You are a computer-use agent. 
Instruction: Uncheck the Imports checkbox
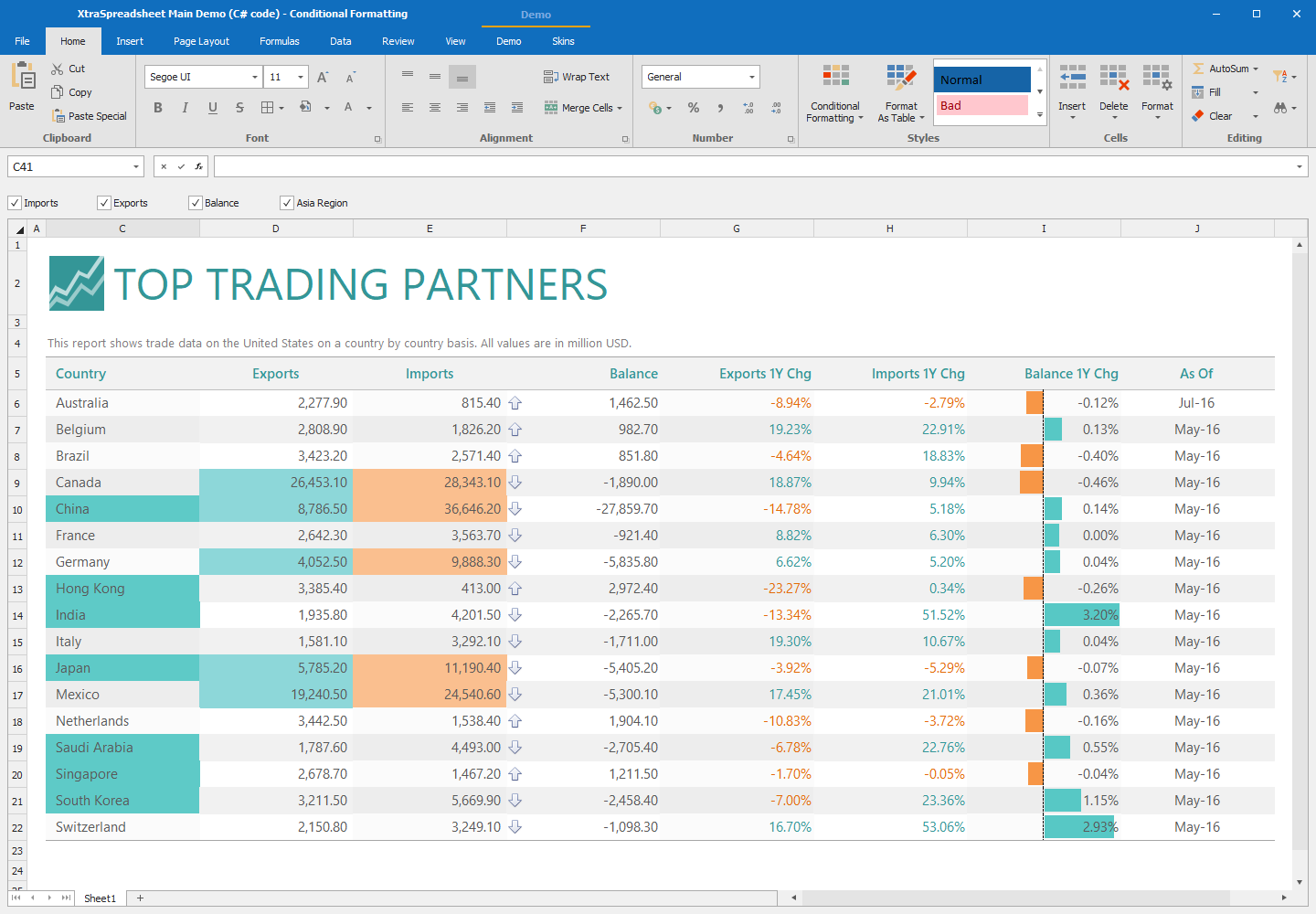point(15,202)
